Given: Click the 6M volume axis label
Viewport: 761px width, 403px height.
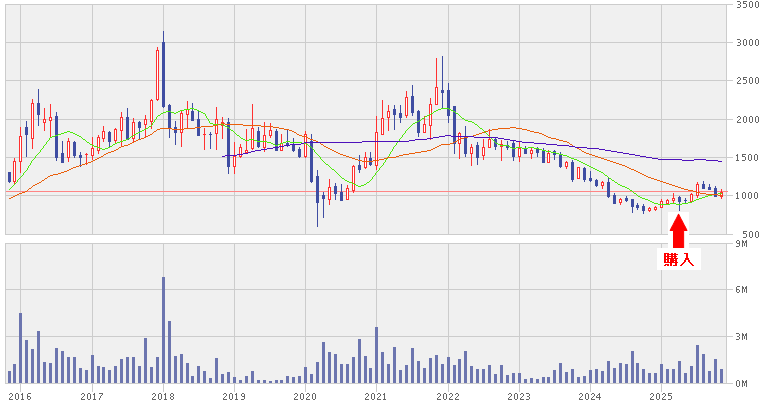Looking at the screenshot, I should point(749,290).
